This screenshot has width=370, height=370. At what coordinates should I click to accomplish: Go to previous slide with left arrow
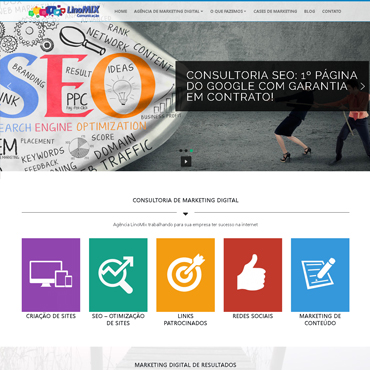coord(9,86)
